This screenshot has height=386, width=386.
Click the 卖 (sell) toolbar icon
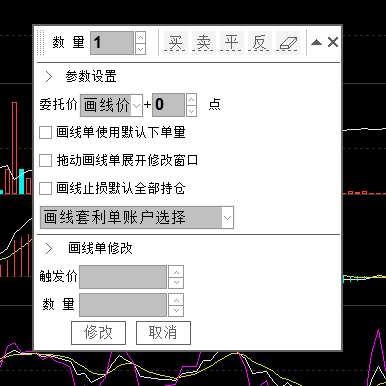pos(204,43)
